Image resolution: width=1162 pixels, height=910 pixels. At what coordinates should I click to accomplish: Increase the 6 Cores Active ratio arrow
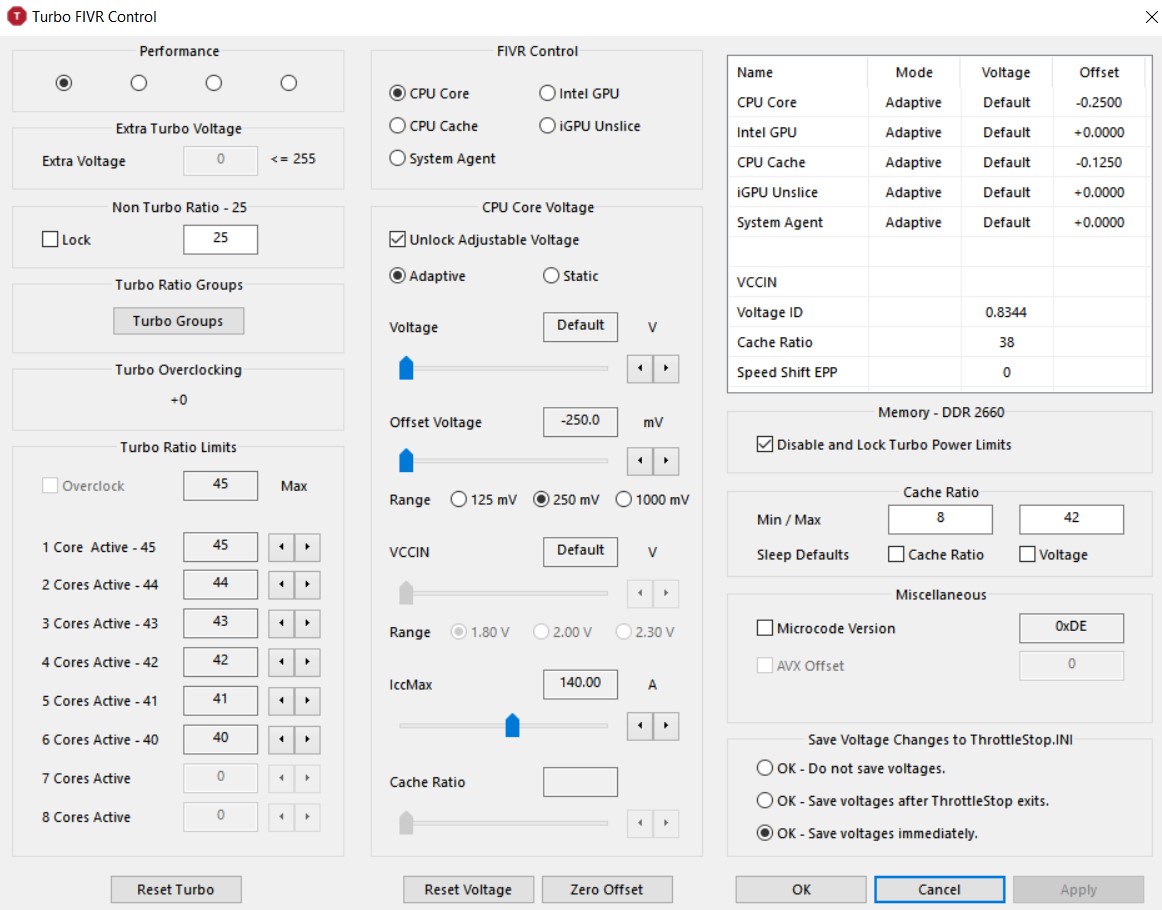308,739
